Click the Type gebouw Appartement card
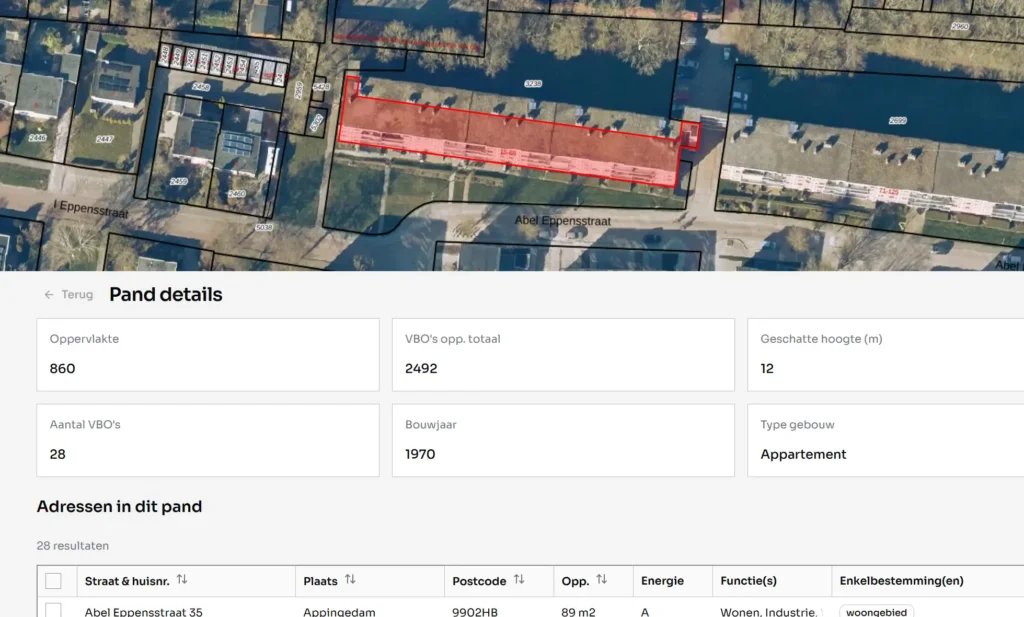Viewport: 1024px width, 617px height. coord(885,440)
